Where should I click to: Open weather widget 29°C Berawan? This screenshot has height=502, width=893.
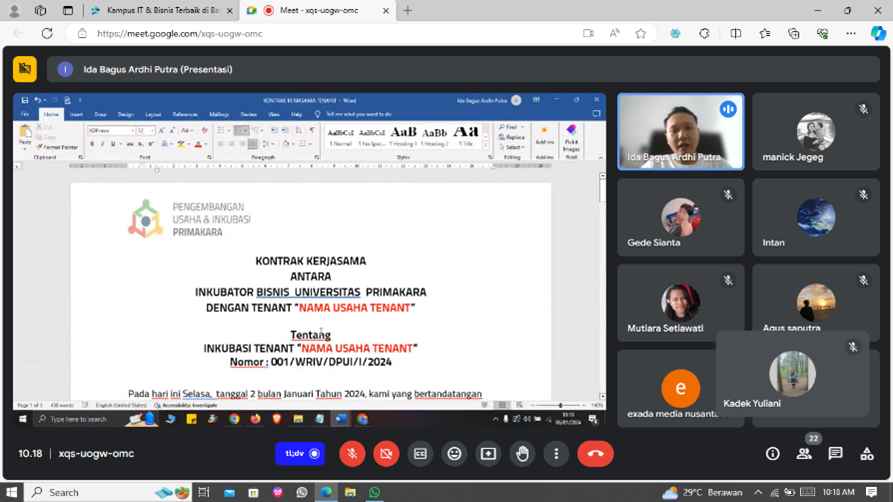(x=702, y=492)
